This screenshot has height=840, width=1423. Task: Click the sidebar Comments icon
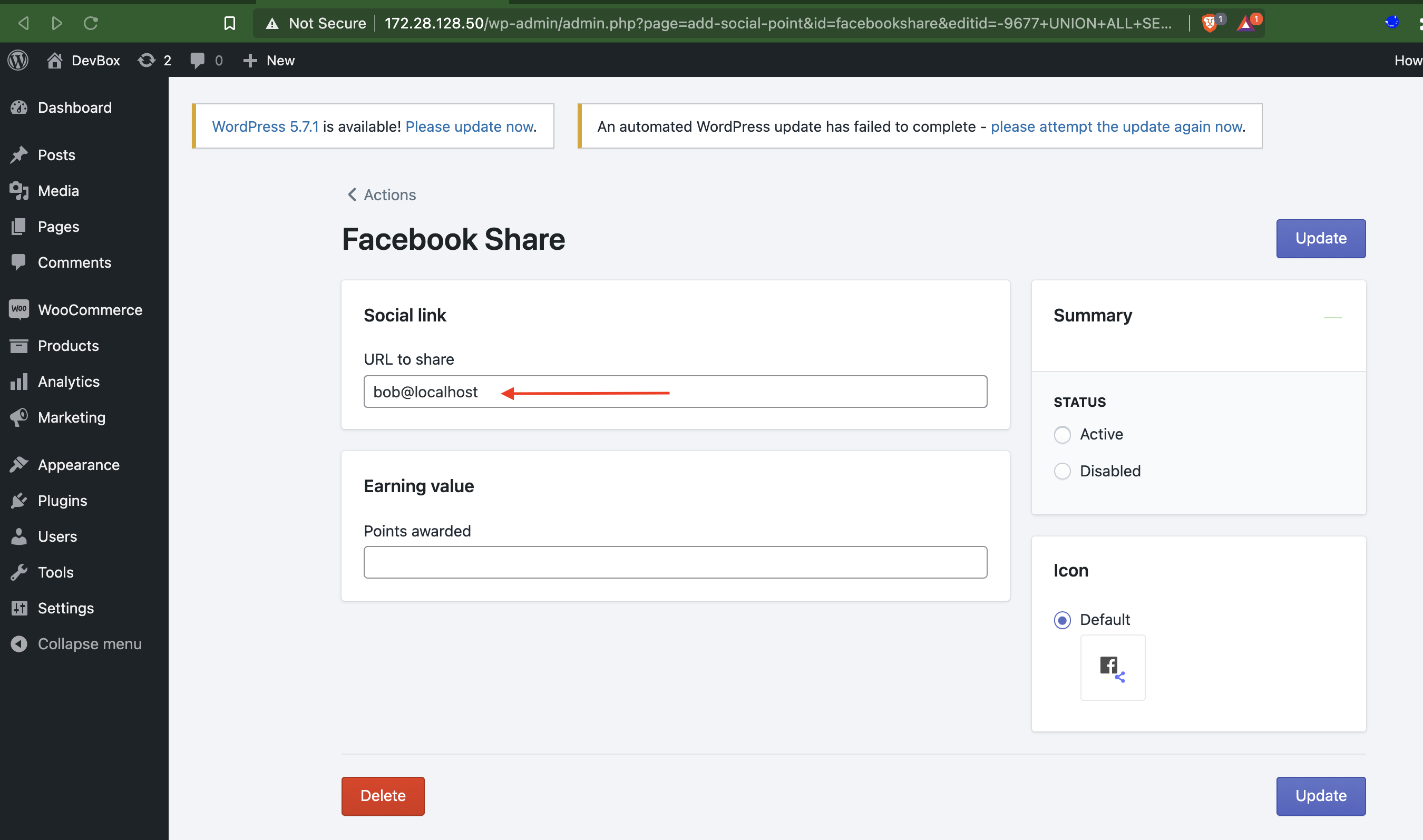[x=18, y=262]
